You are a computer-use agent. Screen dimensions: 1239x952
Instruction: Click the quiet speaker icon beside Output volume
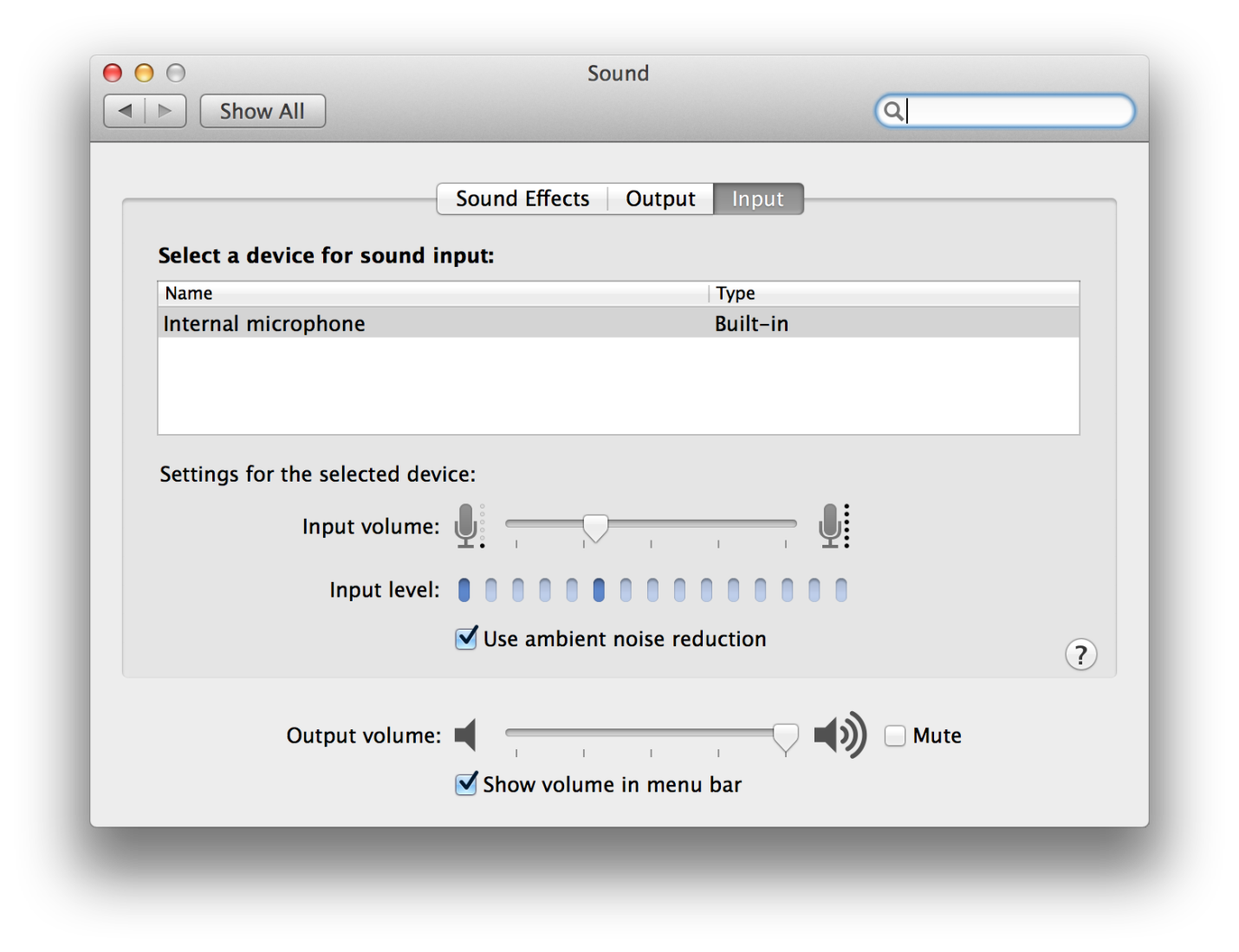coord(466,735)
